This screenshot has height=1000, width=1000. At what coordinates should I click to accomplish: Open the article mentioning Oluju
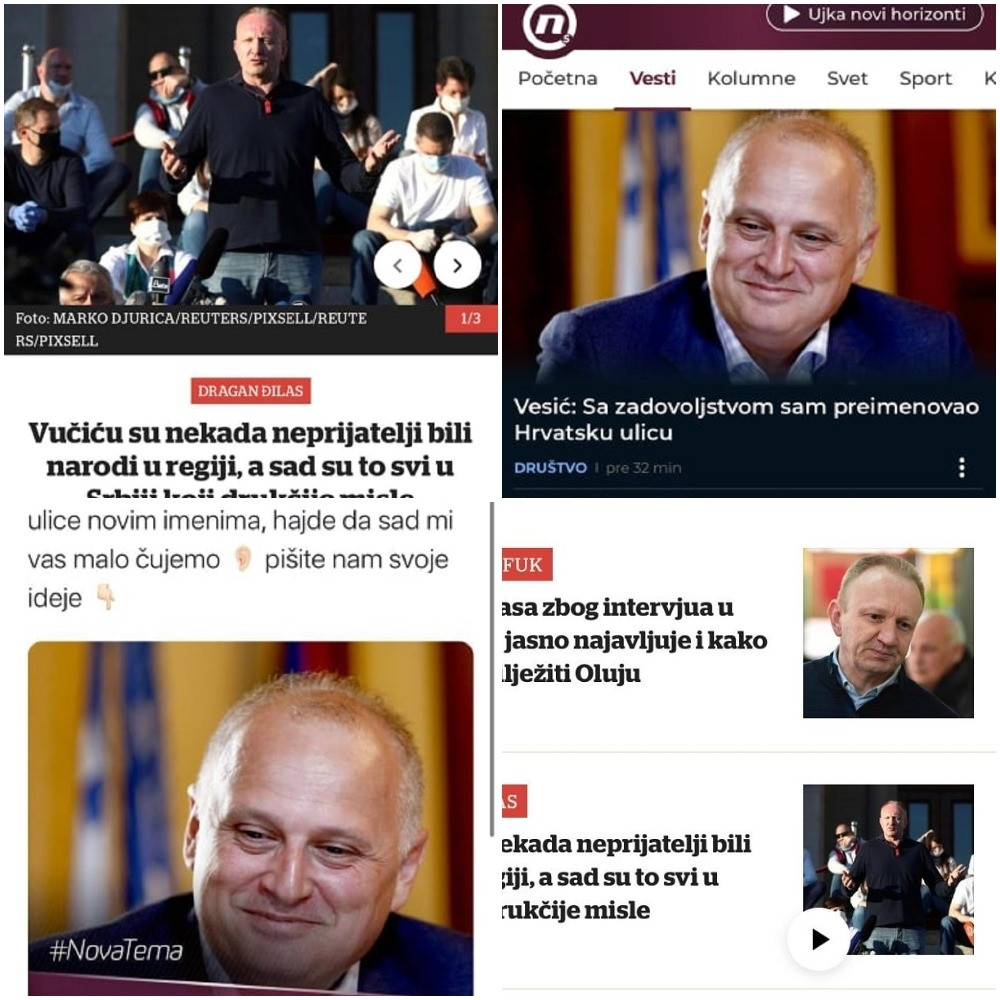coord(635,640)
